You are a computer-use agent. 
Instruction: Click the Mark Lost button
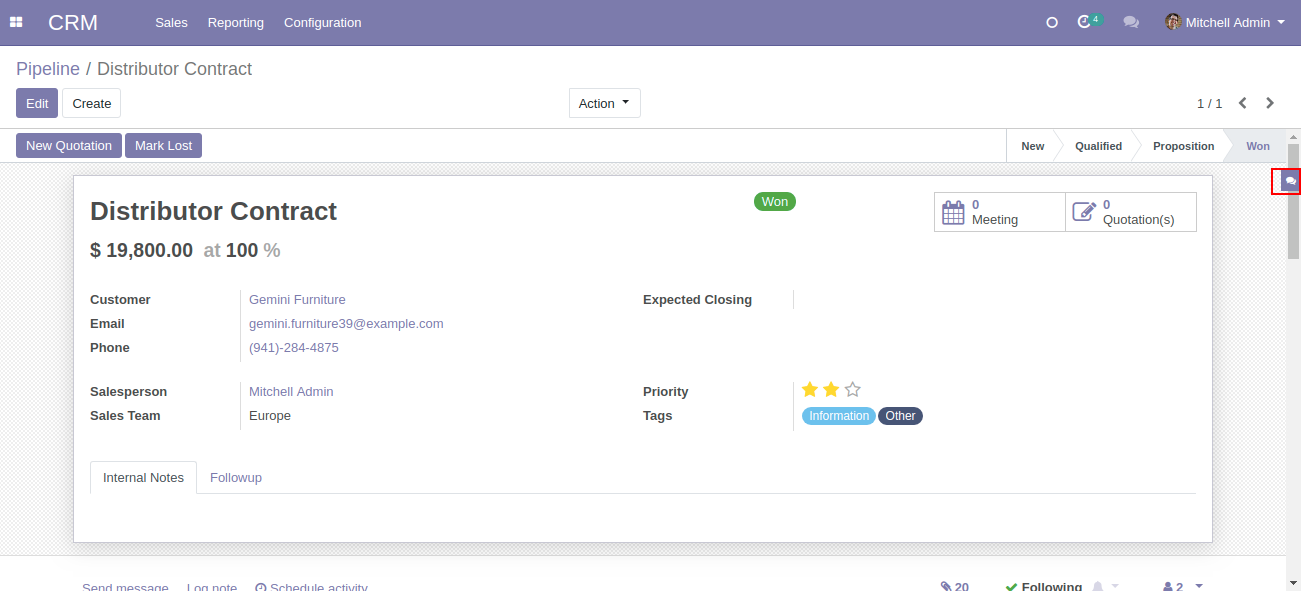163,146
